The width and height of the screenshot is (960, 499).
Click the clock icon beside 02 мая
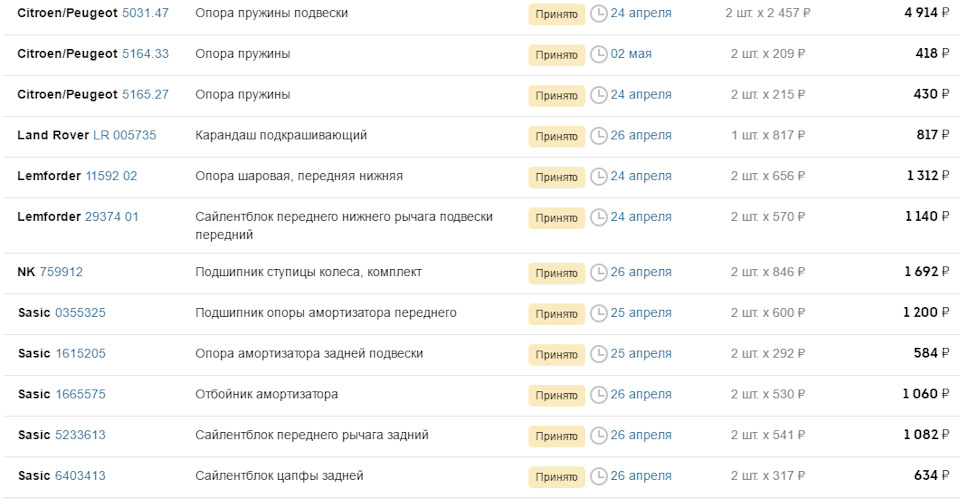coord(599,54)
